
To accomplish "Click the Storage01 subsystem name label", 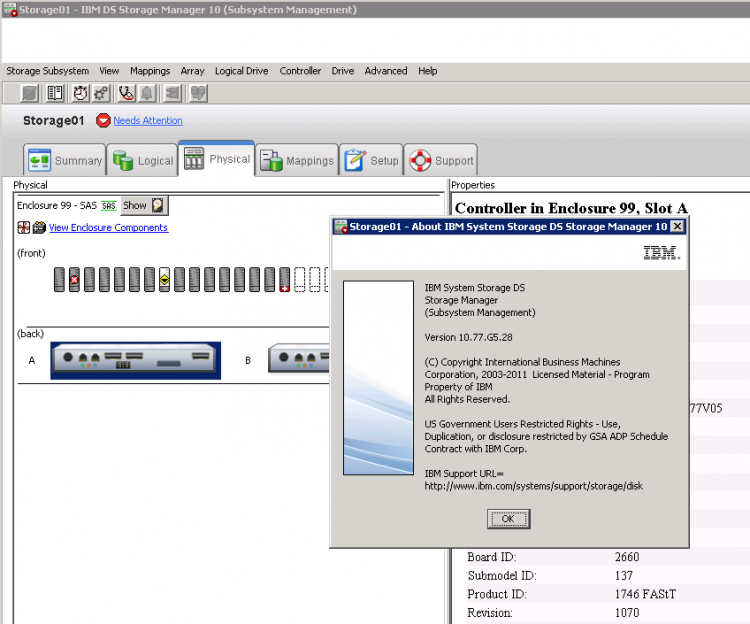I will (x=54, y=120).
